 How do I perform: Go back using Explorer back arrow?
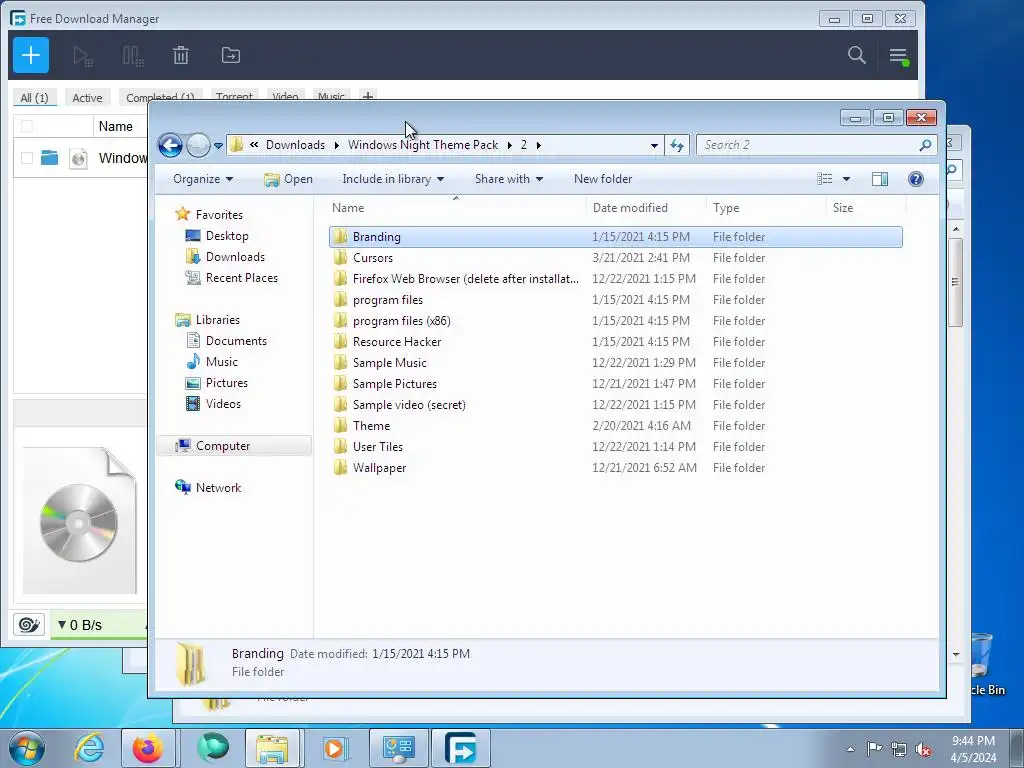point(170,145)
